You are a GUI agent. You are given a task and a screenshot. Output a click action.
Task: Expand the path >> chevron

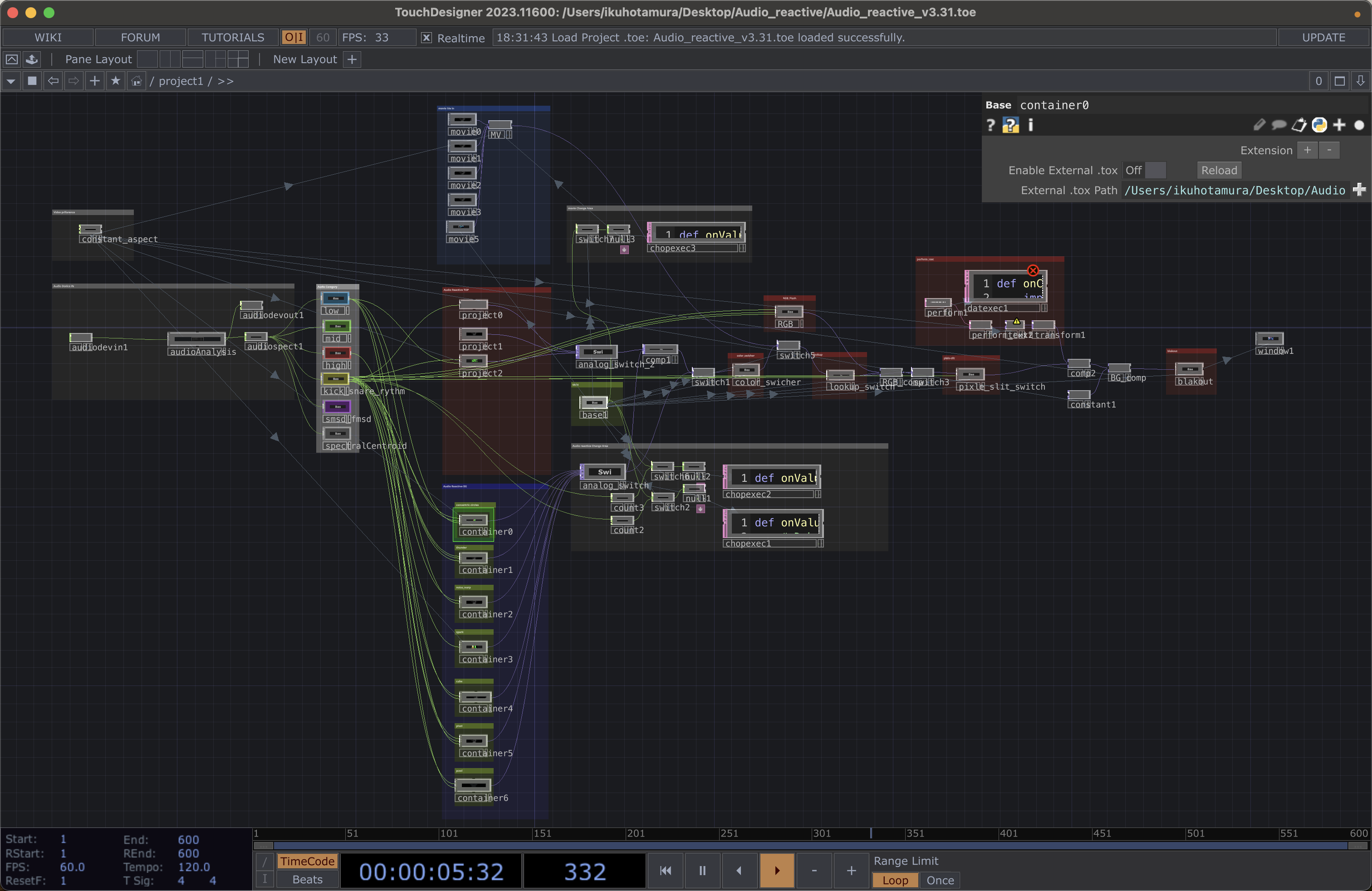tap(225, 81)
